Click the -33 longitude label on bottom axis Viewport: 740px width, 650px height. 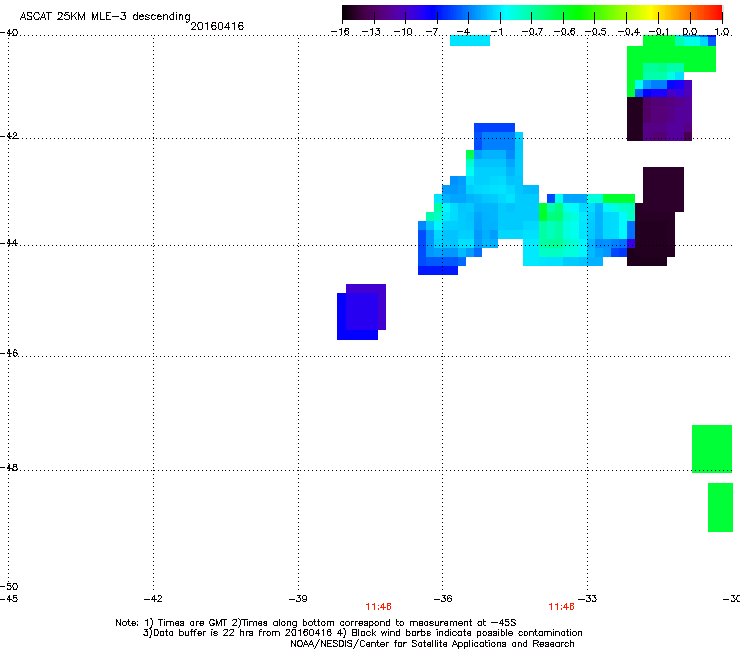click(x=588, y=599)
